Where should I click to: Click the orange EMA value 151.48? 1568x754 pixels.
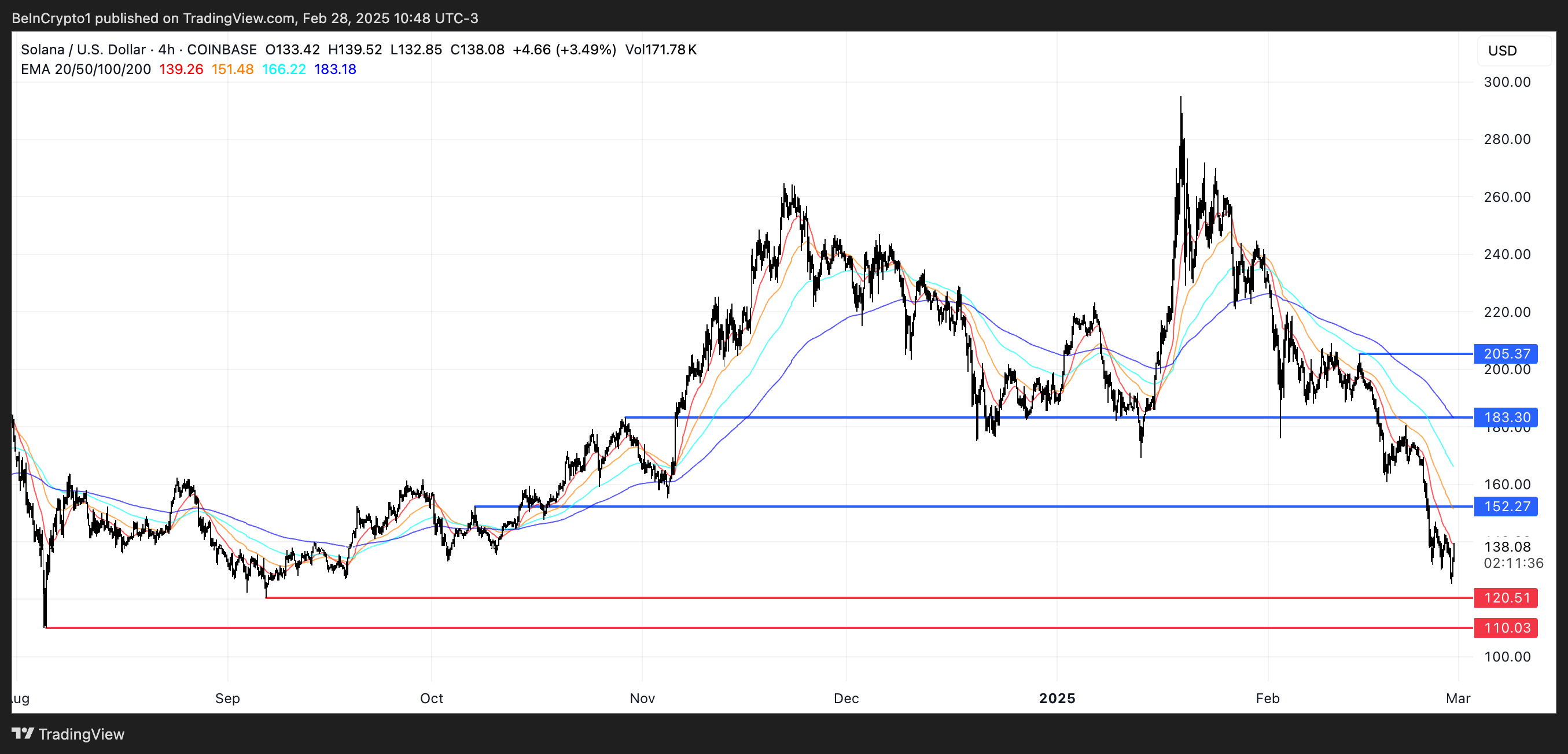pos(232,69)
